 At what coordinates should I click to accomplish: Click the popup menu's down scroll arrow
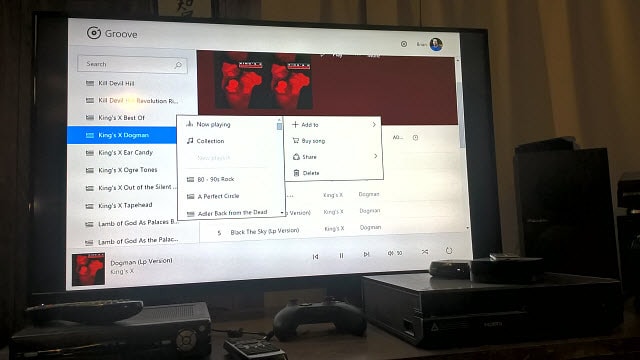pyautogui.click(x=282, y=213)
